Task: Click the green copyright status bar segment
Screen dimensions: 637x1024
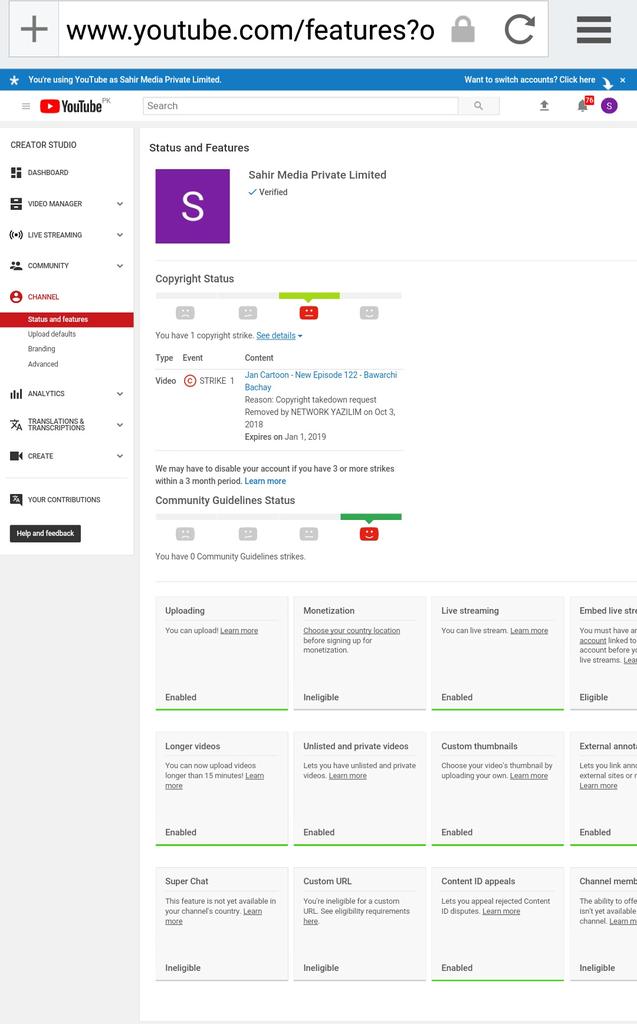Action: (x=309, y=296)
